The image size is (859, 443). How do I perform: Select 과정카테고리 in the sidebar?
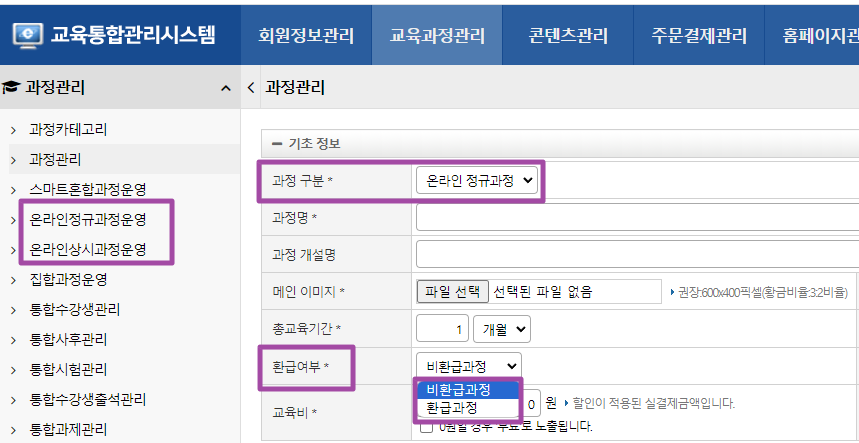click(68, 129)
